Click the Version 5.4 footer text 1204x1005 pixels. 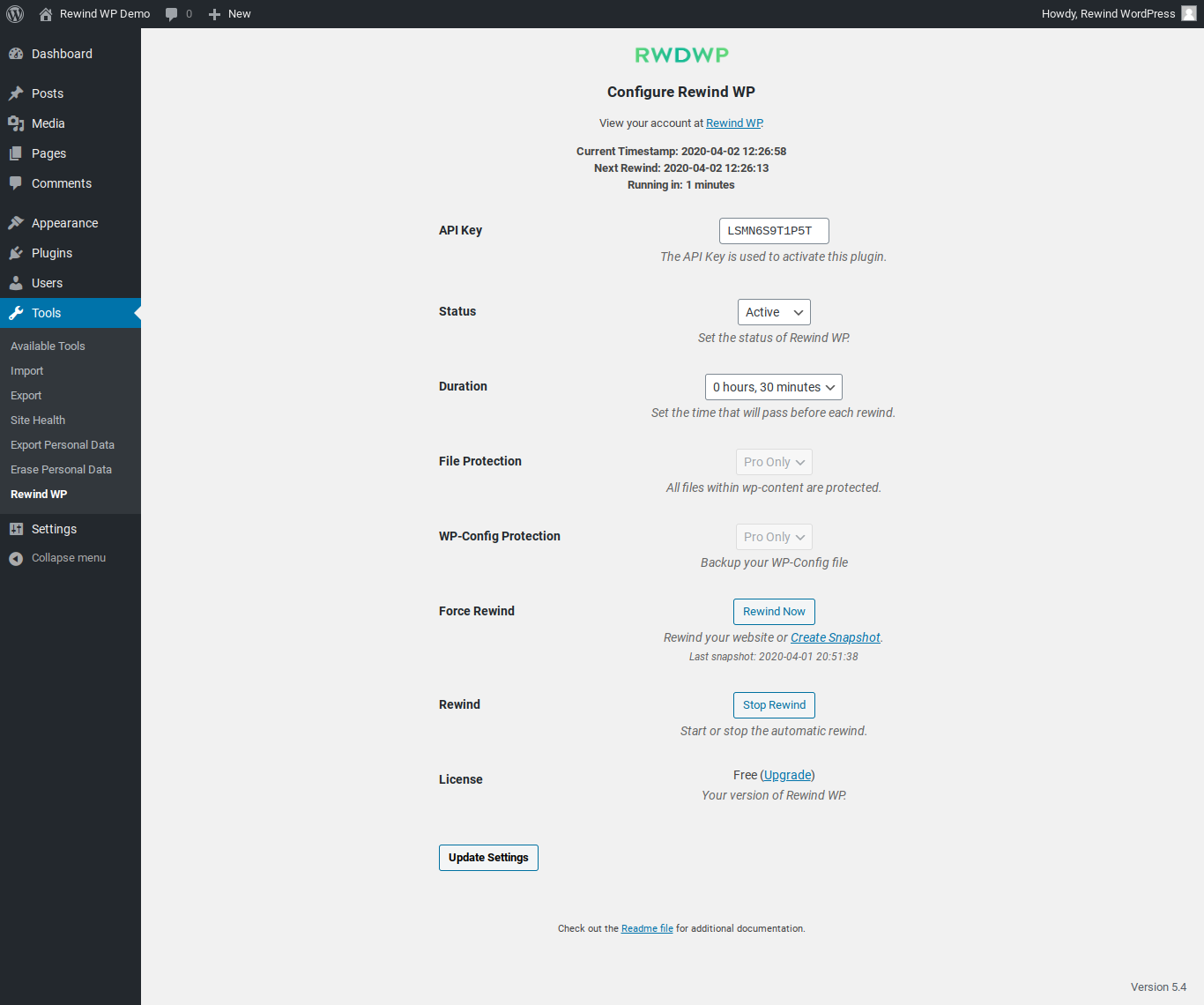tap(1158, 987)
